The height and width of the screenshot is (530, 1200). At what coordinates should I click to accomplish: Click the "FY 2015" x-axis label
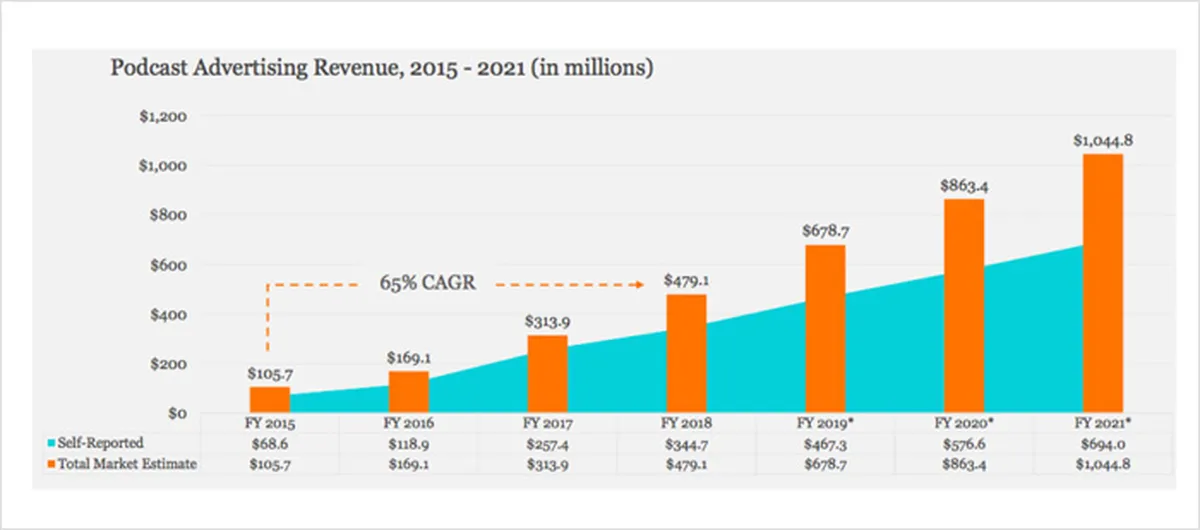tap(270, 423)
